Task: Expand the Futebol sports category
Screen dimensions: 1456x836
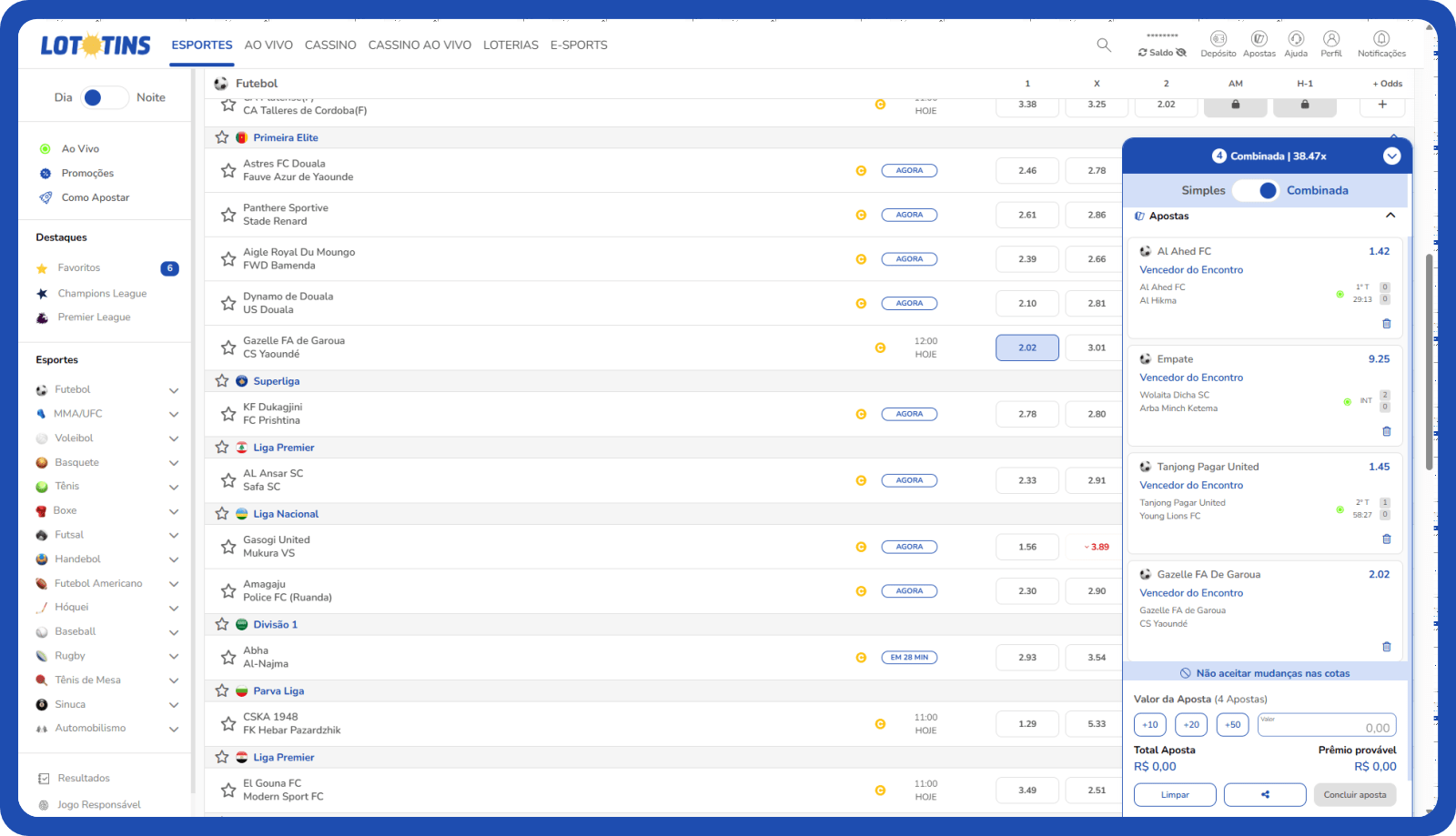Action: [x=174, y=390]
